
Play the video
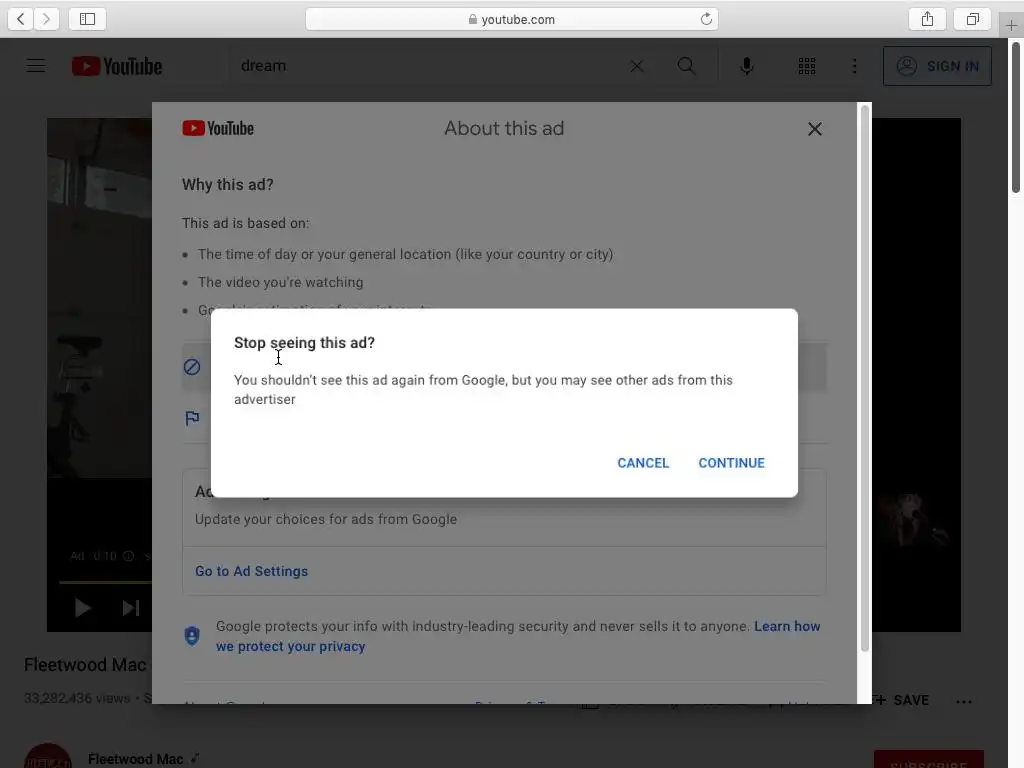point(82,608)
